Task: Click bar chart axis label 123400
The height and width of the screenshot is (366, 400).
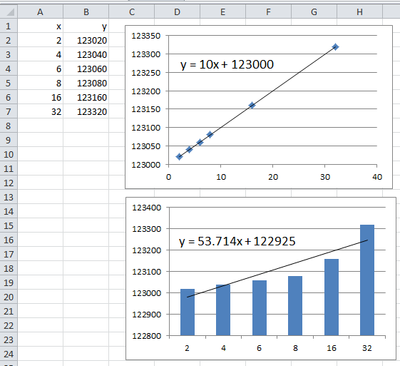Action: click(147, 208)
